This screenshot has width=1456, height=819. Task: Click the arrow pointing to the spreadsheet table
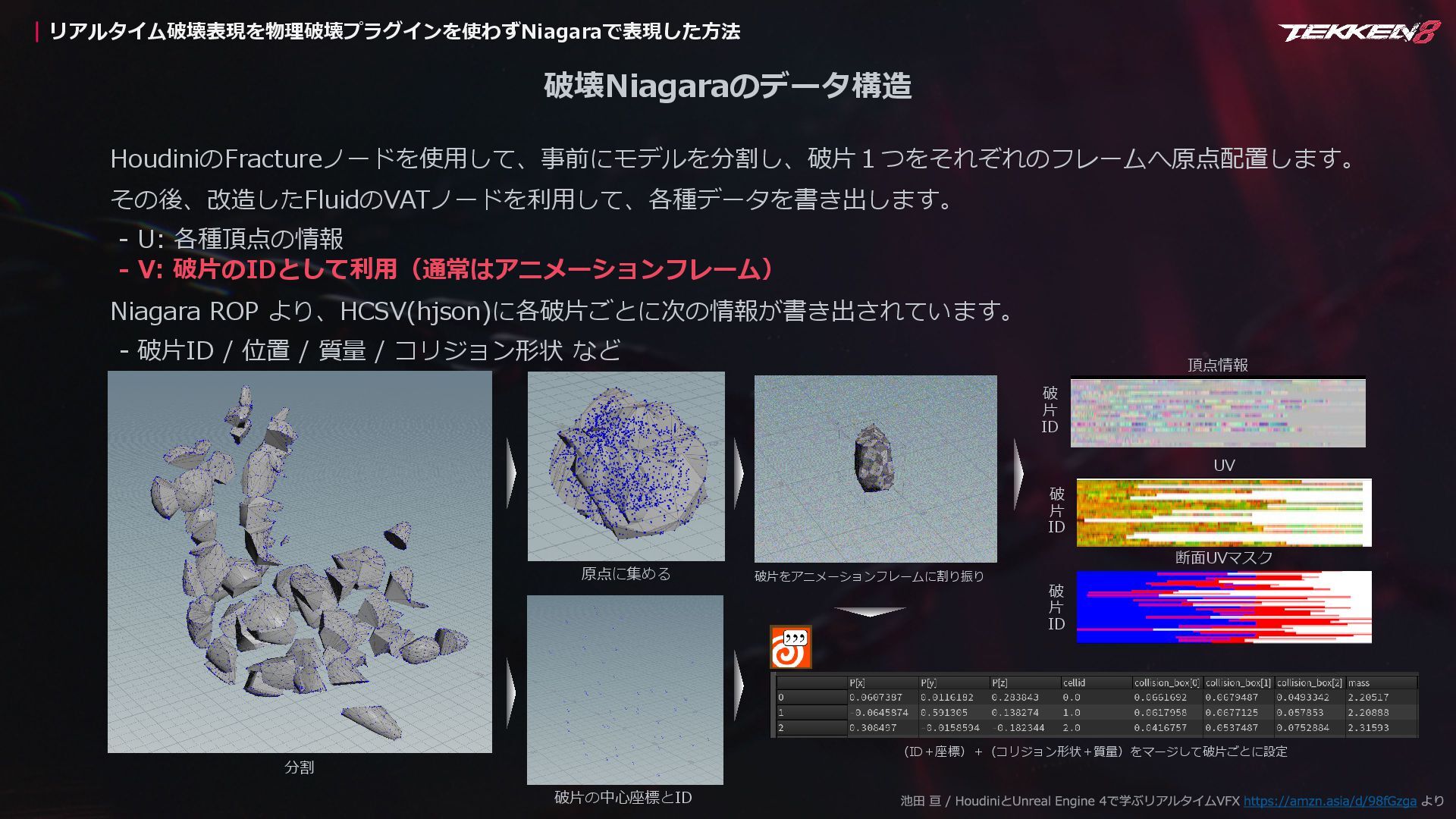[x=739, y=686]
